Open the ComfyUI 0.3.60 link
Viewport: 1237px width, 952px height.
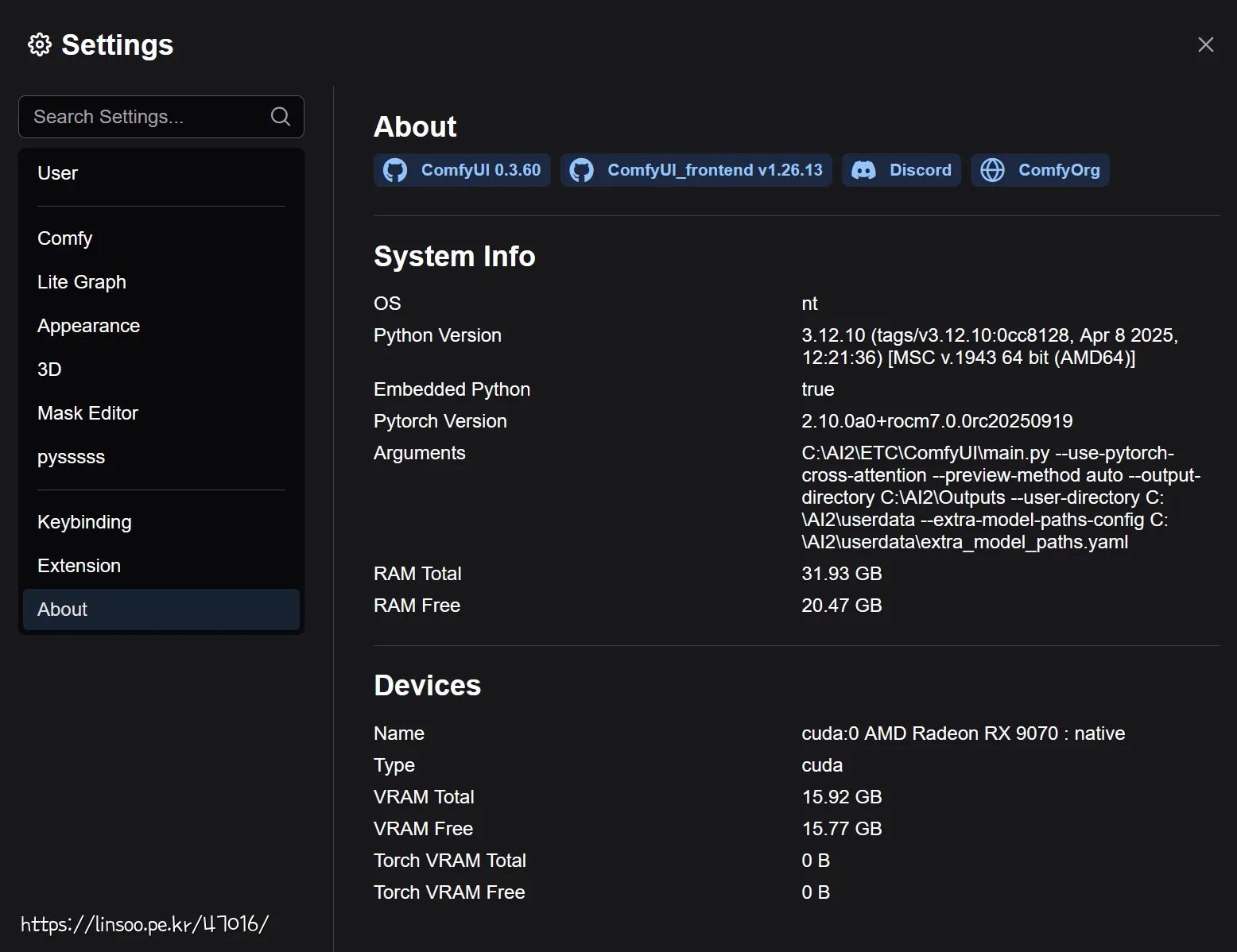[x=462, y=170]
